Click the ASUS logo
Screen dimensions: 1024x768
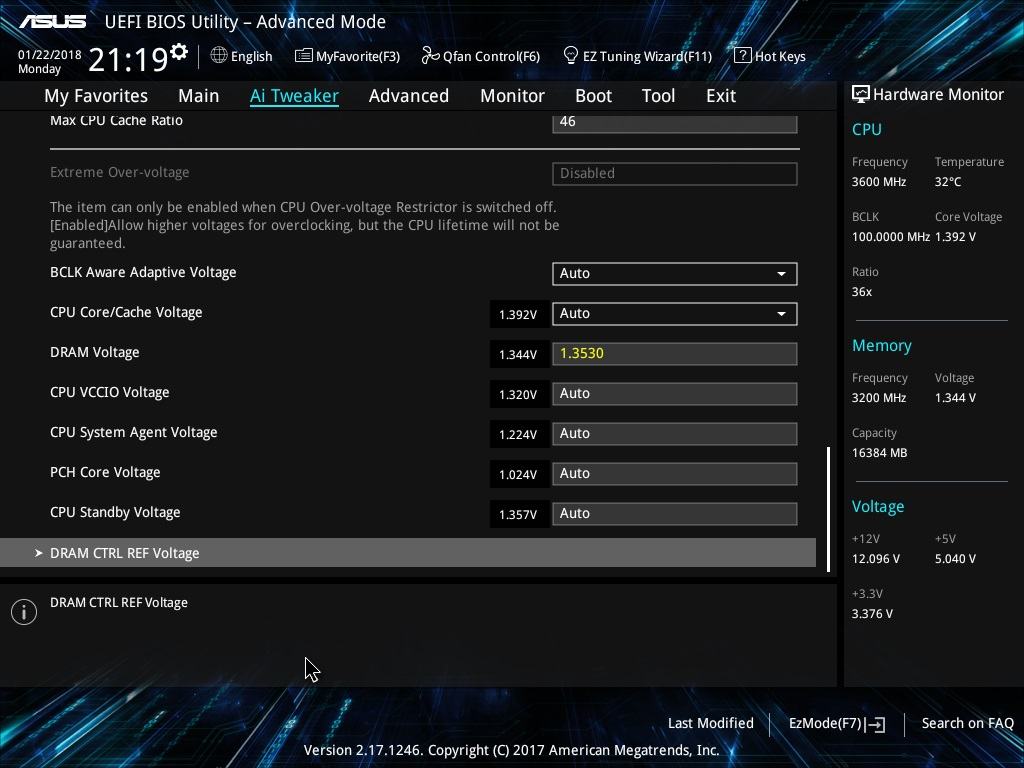pos(52,22)
